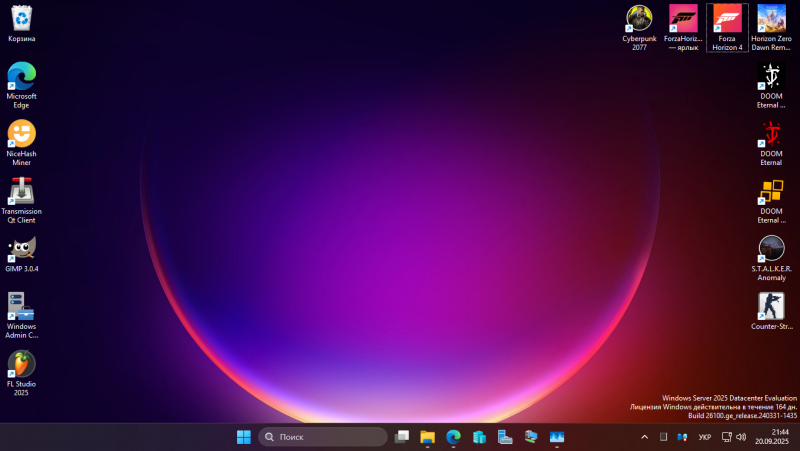Open the Корзина recycle bin icon
The image size is (800, 451).
point(21,19)
